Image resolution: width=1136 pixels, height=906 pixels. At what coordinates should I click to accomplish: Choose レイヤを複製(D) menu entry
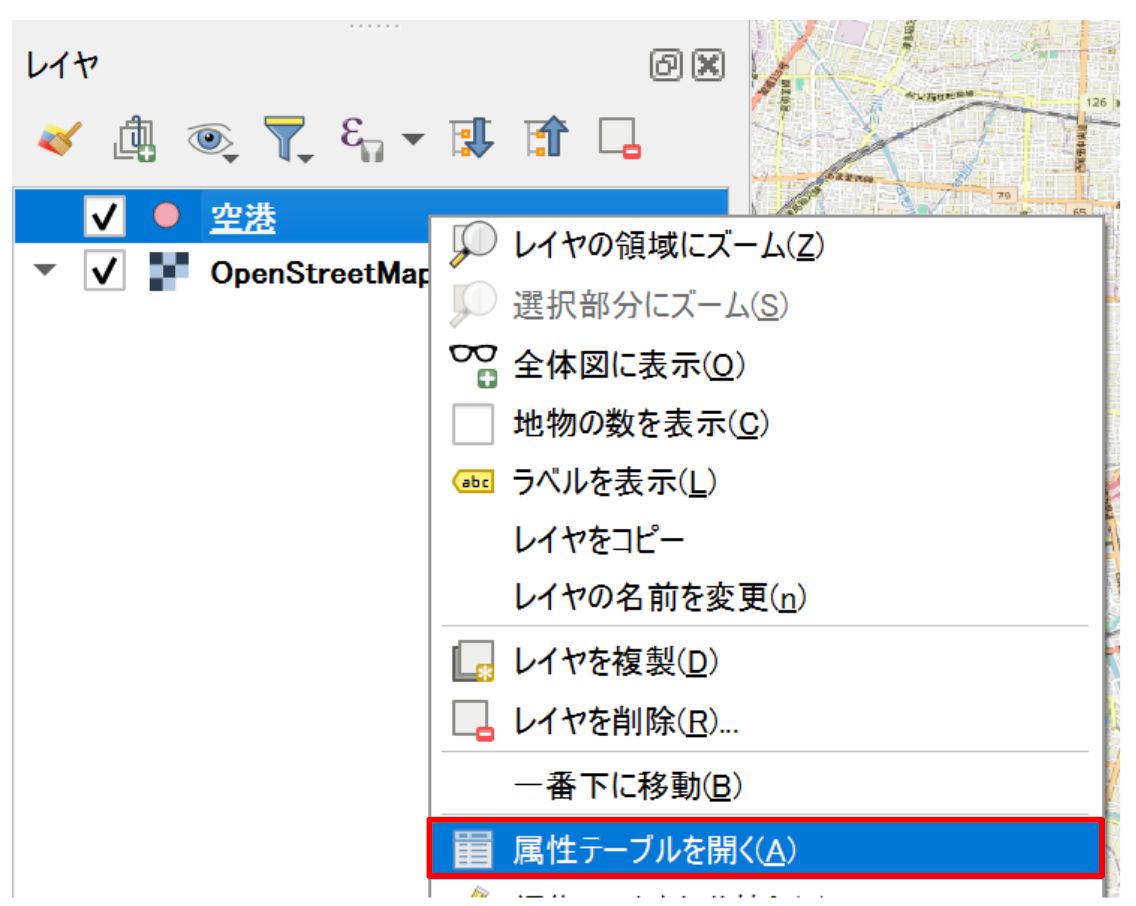click(x=767, y=661)
